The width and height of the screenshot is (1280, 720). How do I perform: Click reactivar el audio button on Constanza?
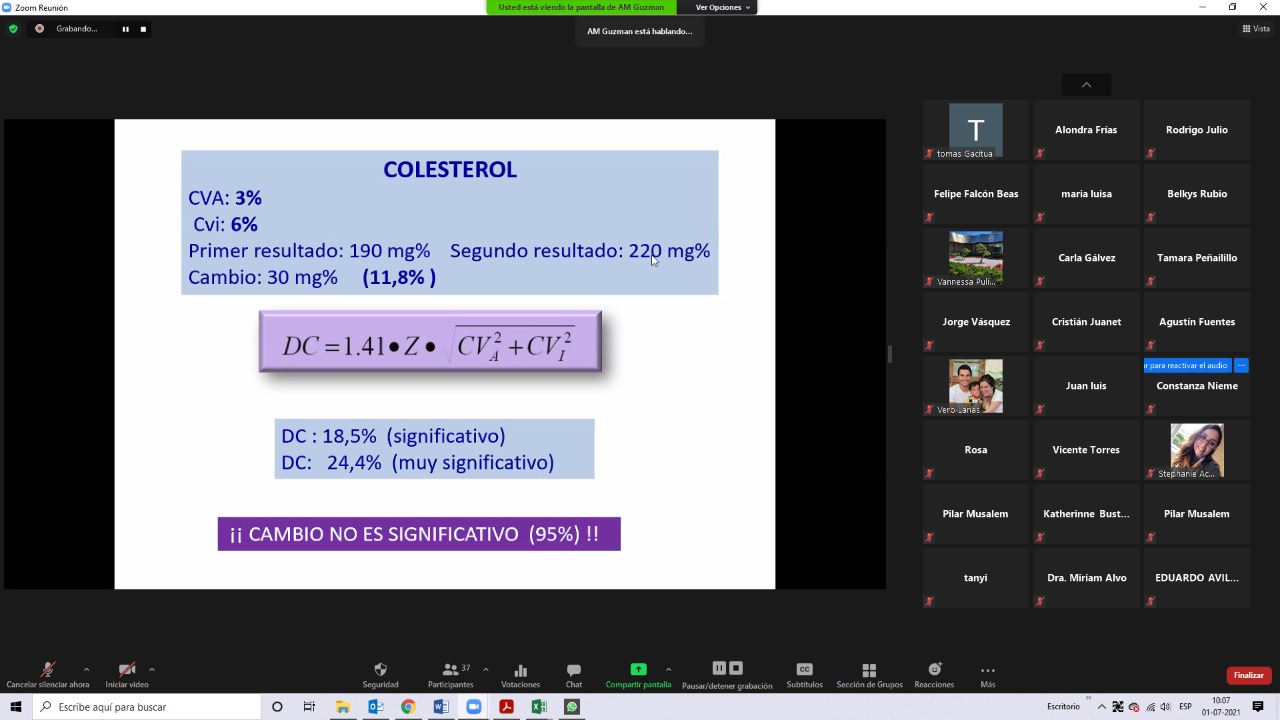click(1188, 365)
